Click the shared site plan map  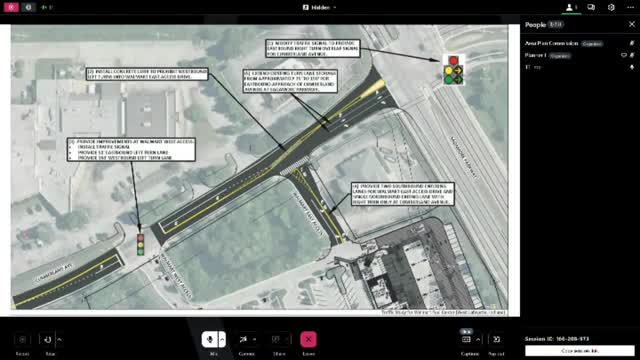[x=260, y=170]
